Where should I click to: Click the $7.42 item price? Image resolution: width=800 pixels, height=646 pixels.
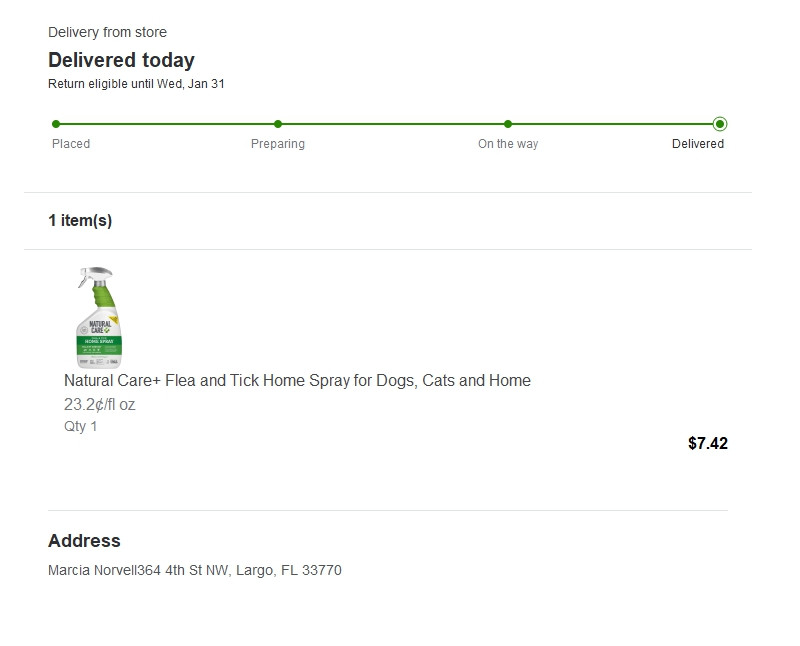(708, 444)
